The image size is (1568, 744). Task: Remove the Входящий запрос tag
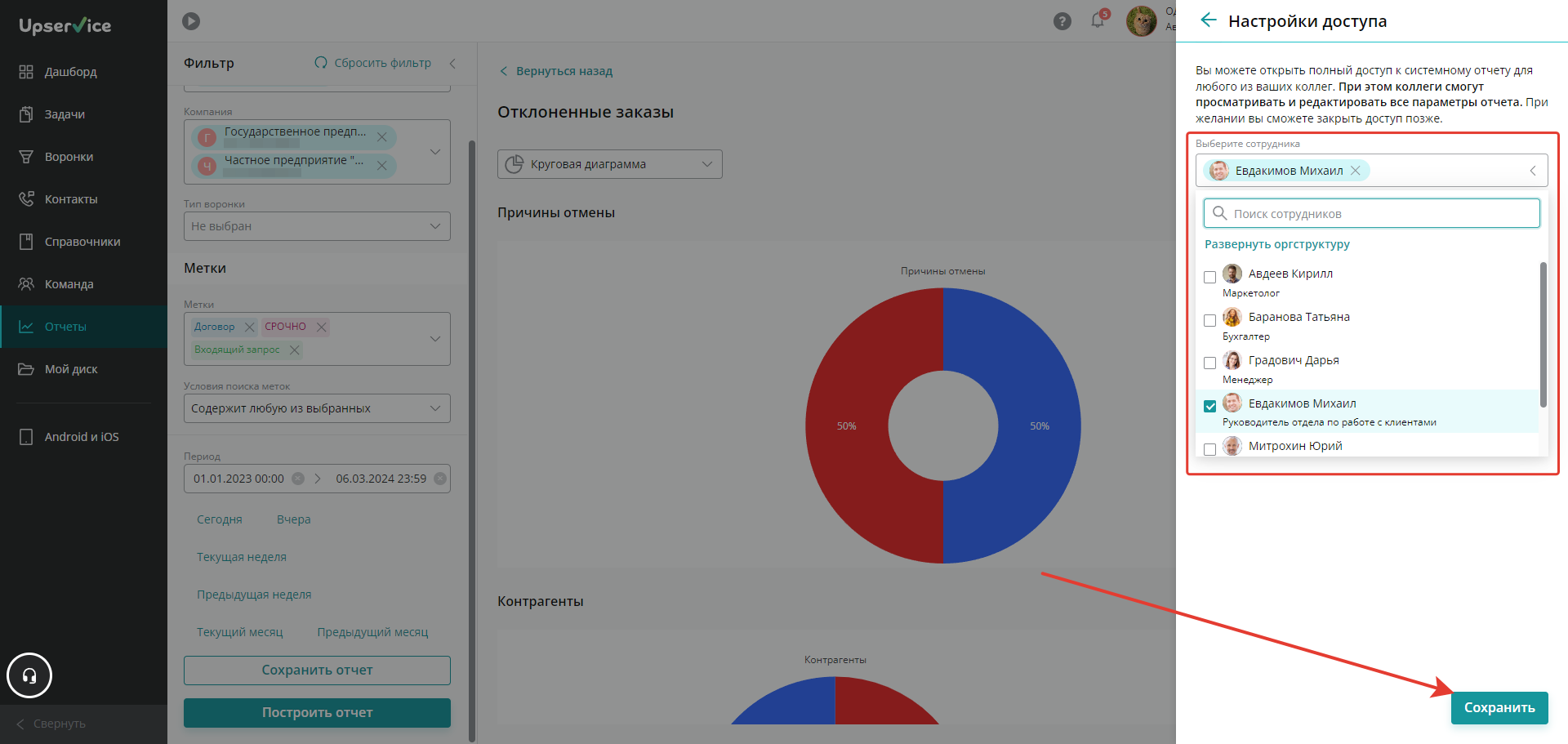(294, 350)
